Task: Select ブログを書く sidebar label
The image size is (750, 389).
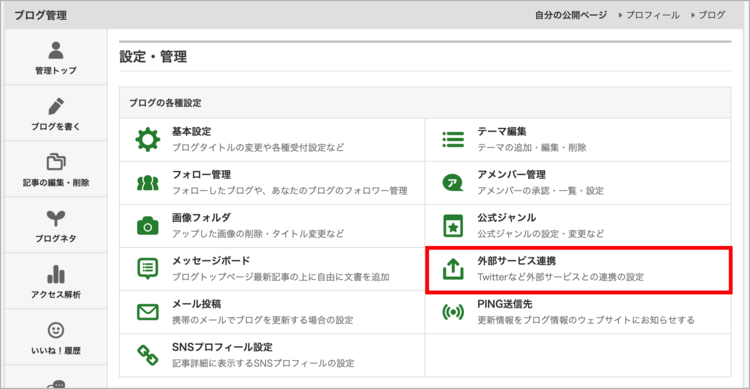Action: 56,127
